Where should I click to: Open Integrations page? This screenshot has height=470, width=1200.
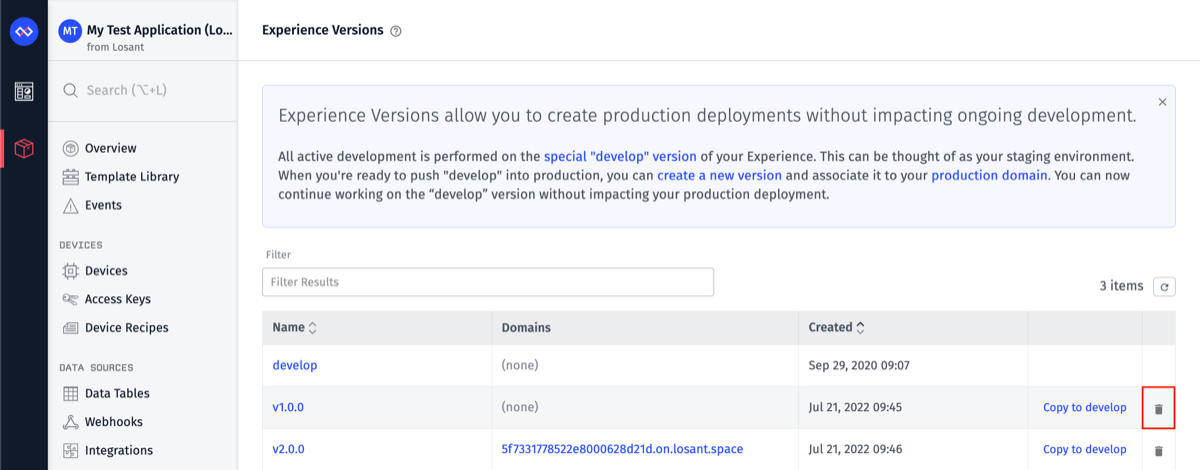click(119, 450)
